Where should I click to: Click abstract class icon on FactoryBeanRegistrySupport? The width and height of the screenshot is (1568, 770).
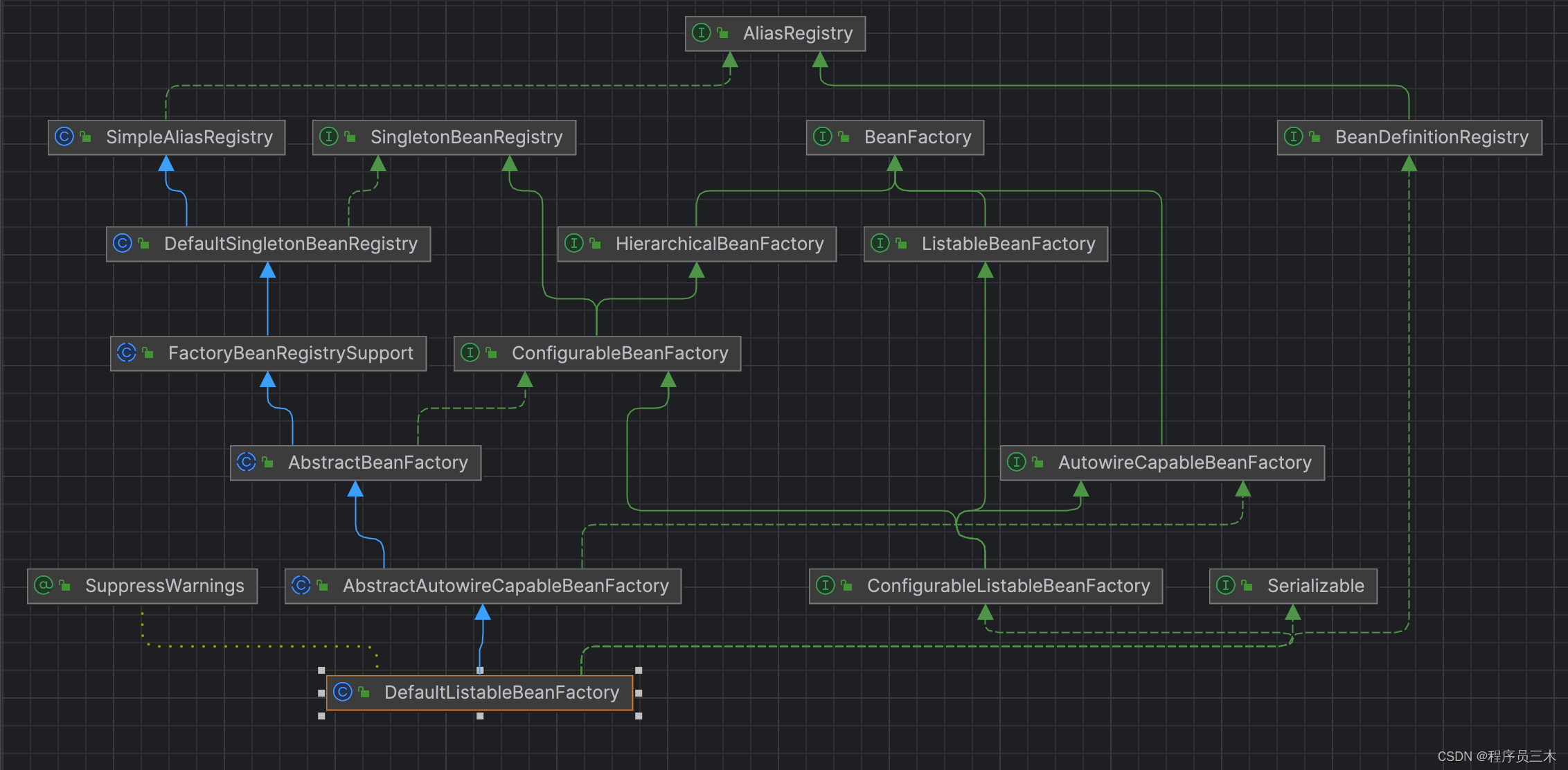[x=127, y=352]
